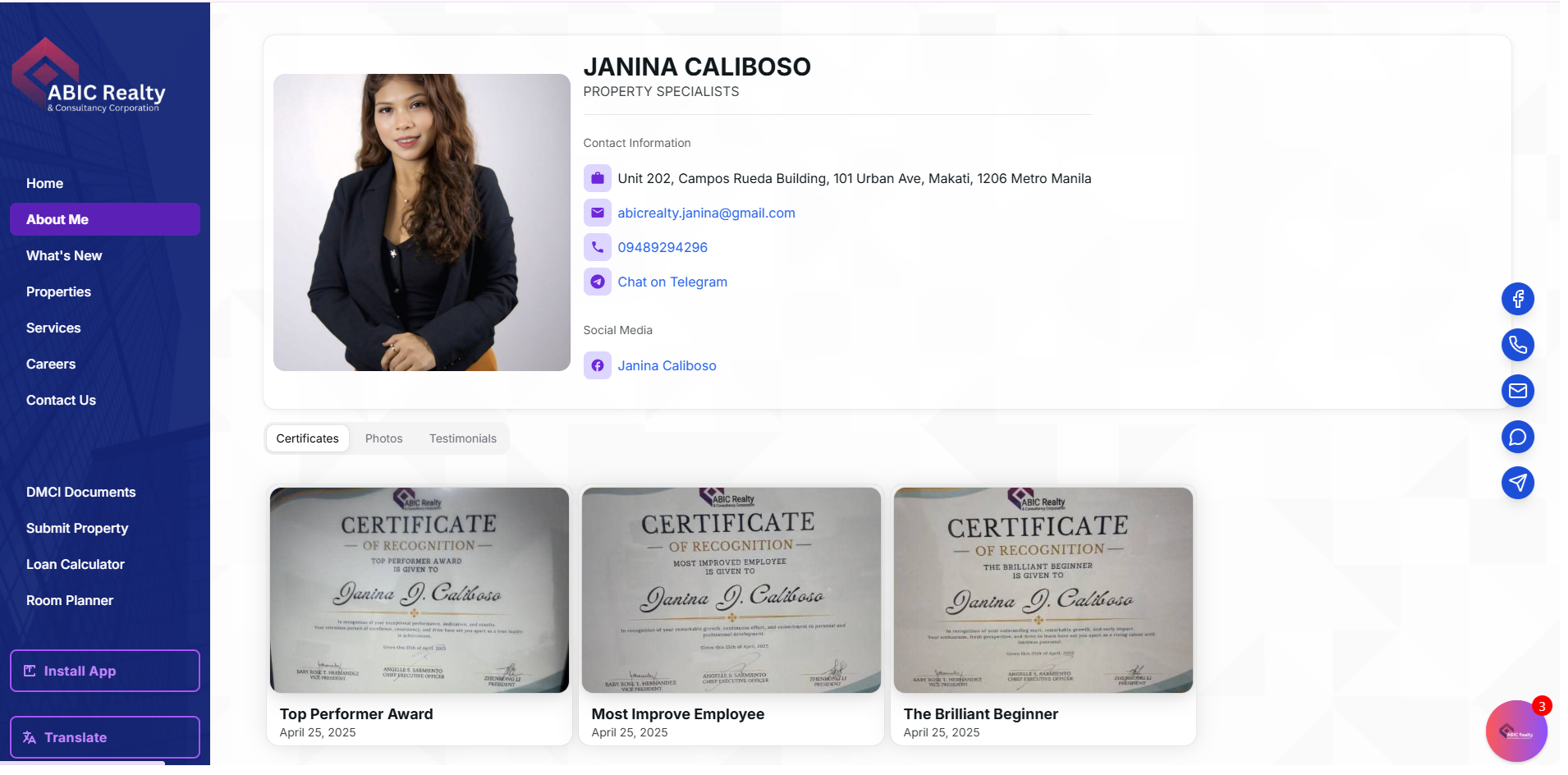Open the Properties section from the sidebar
Image resolution: width=1568 pixels, height=775 pixels.
point(58,291)
